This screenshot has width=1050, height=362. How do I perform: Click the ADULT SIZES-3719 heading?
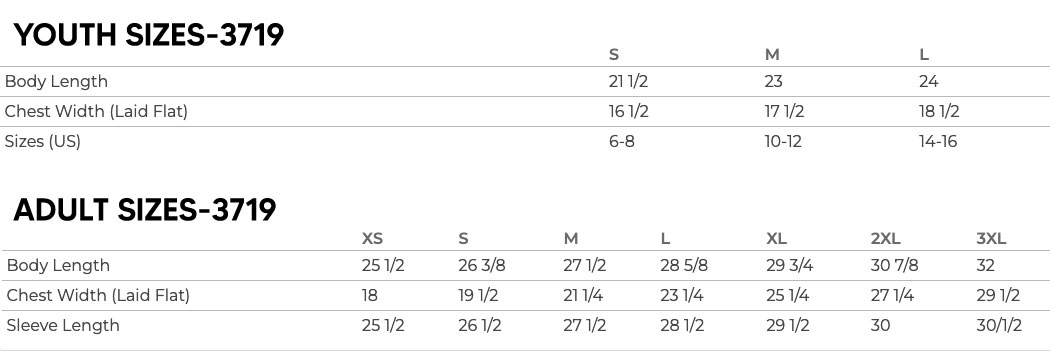145,210
